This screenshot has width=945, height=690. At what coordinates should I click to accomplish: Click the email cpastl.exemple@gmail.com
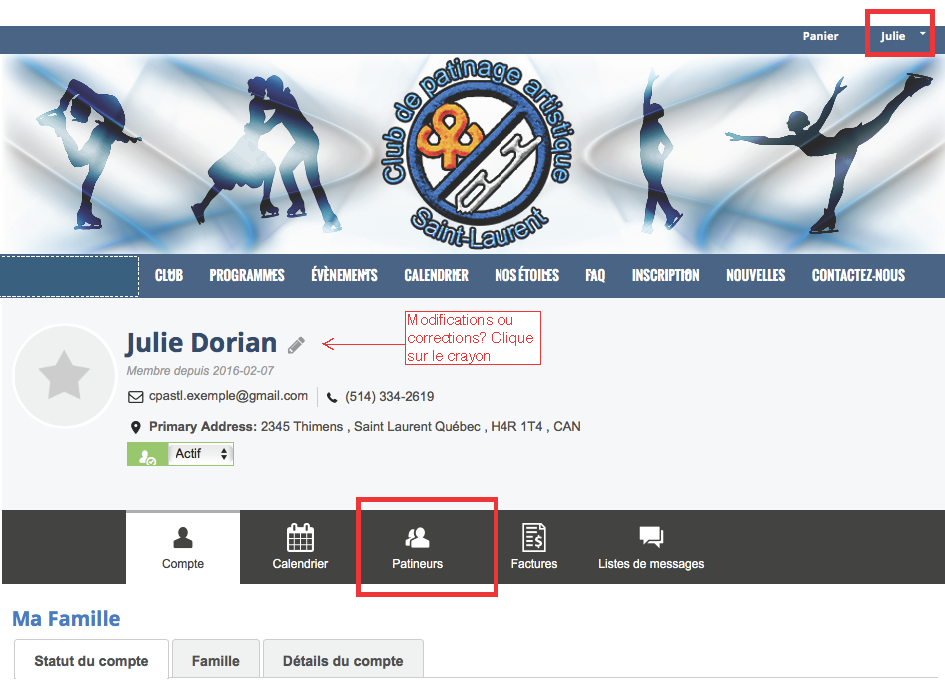coord(228,396)
